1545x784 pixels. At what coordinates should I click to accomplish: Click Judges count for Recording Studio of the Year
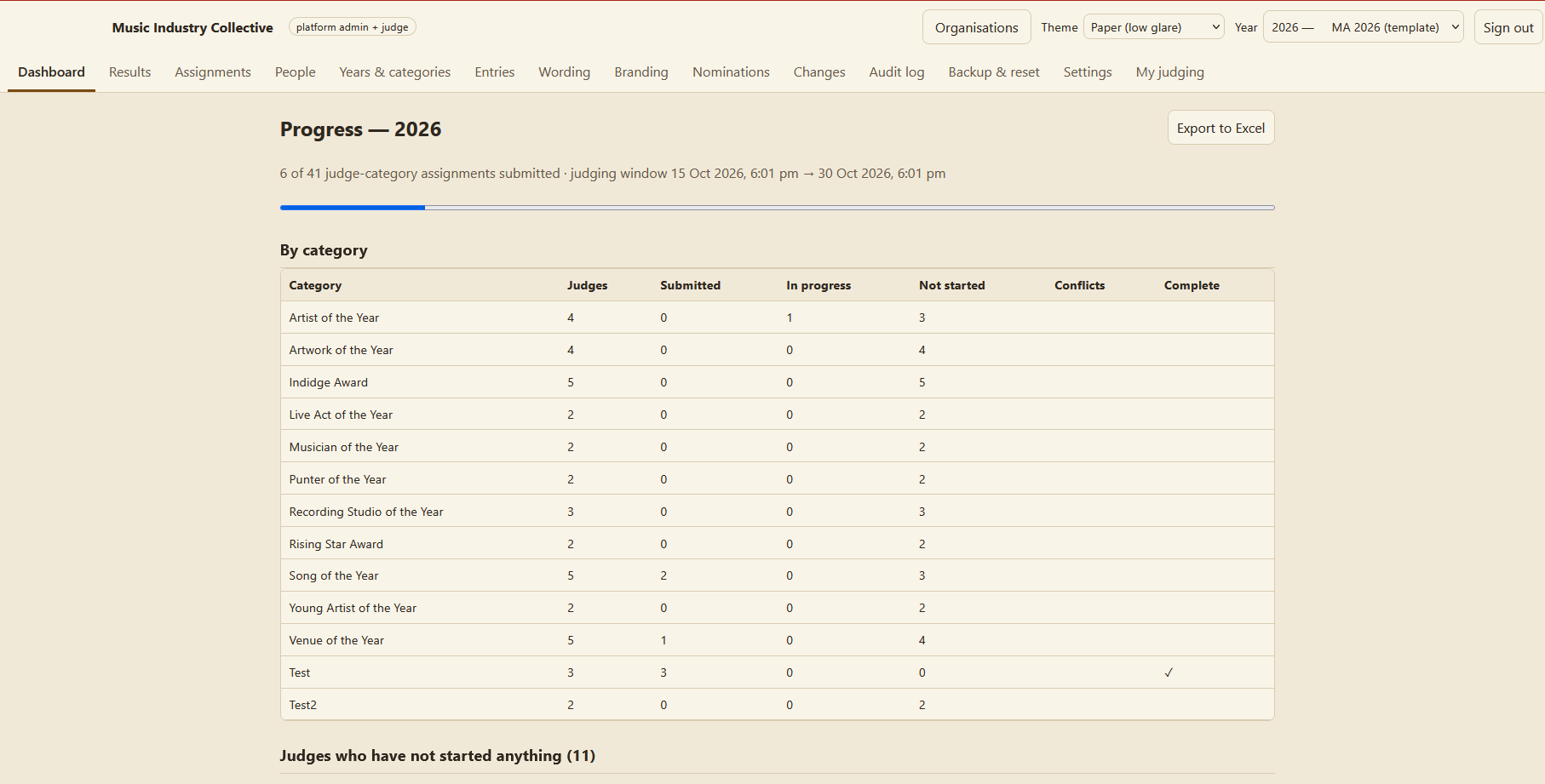pyautogui.click(x=571, y=512)
